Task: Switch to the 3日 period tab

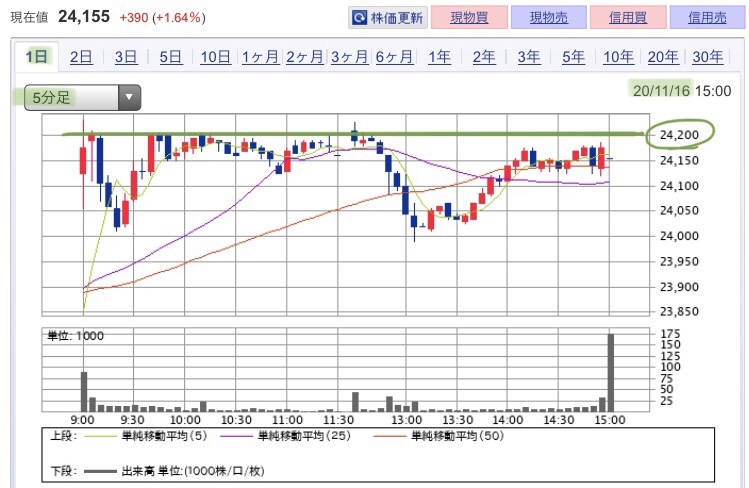Action: point(126,57)
